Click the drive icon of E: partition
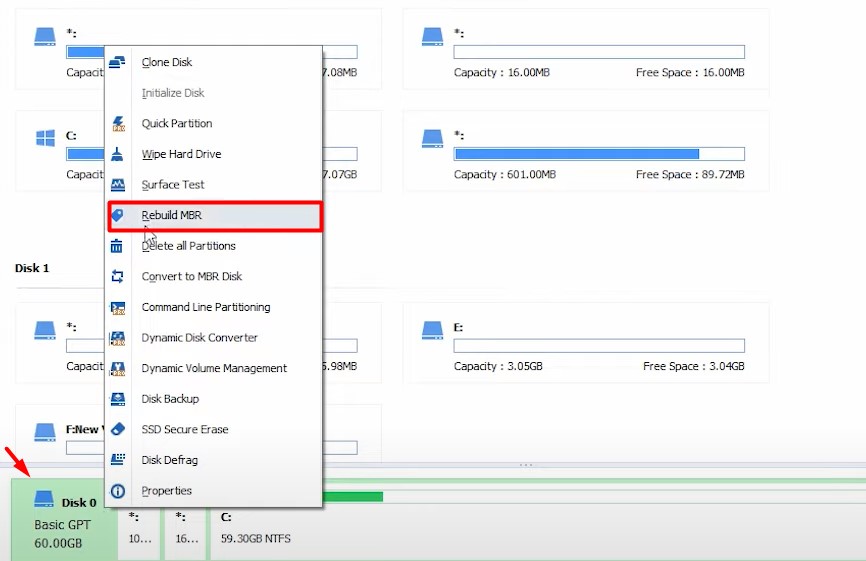The image size is (866, 561). pos(432,330)
